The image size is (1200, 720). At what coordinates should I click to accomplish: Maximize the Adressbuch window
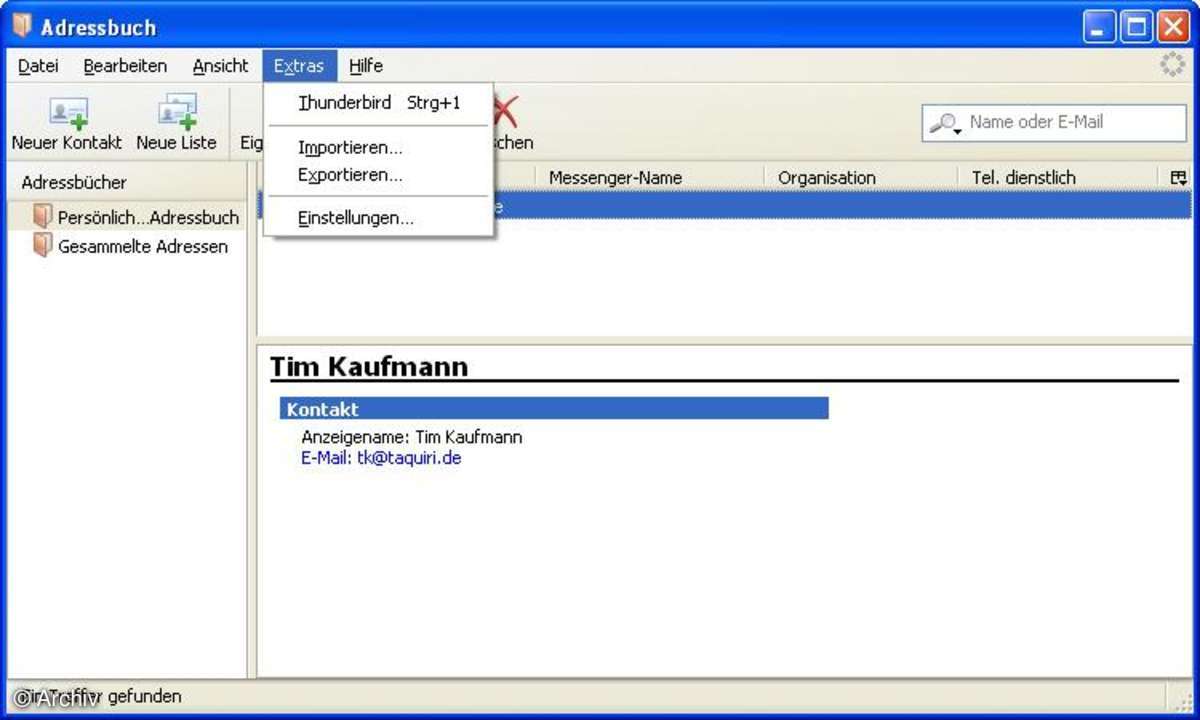coord(1136,27)
